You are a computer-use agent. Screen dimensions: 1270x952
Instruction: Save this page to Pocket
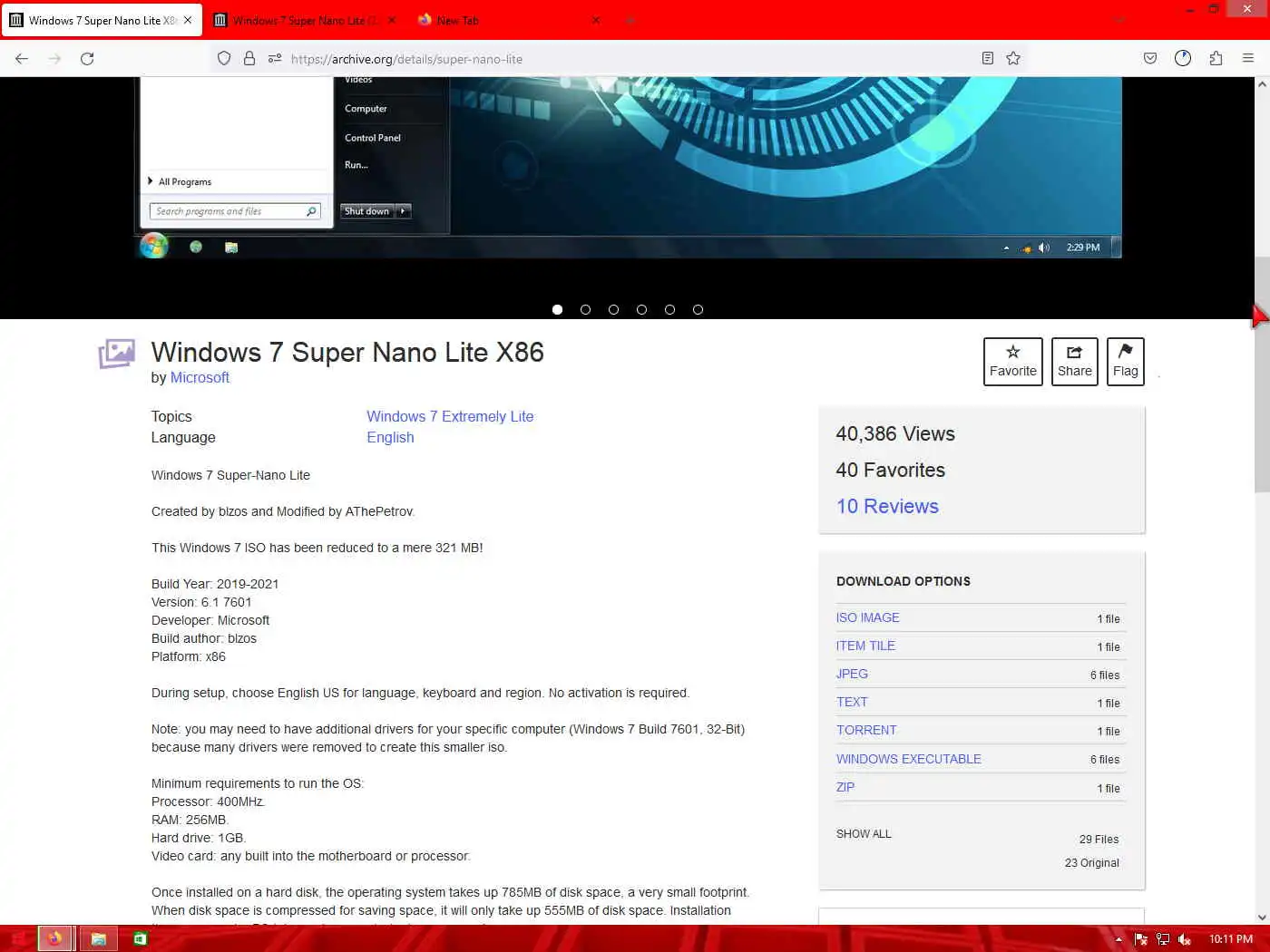1150,59
